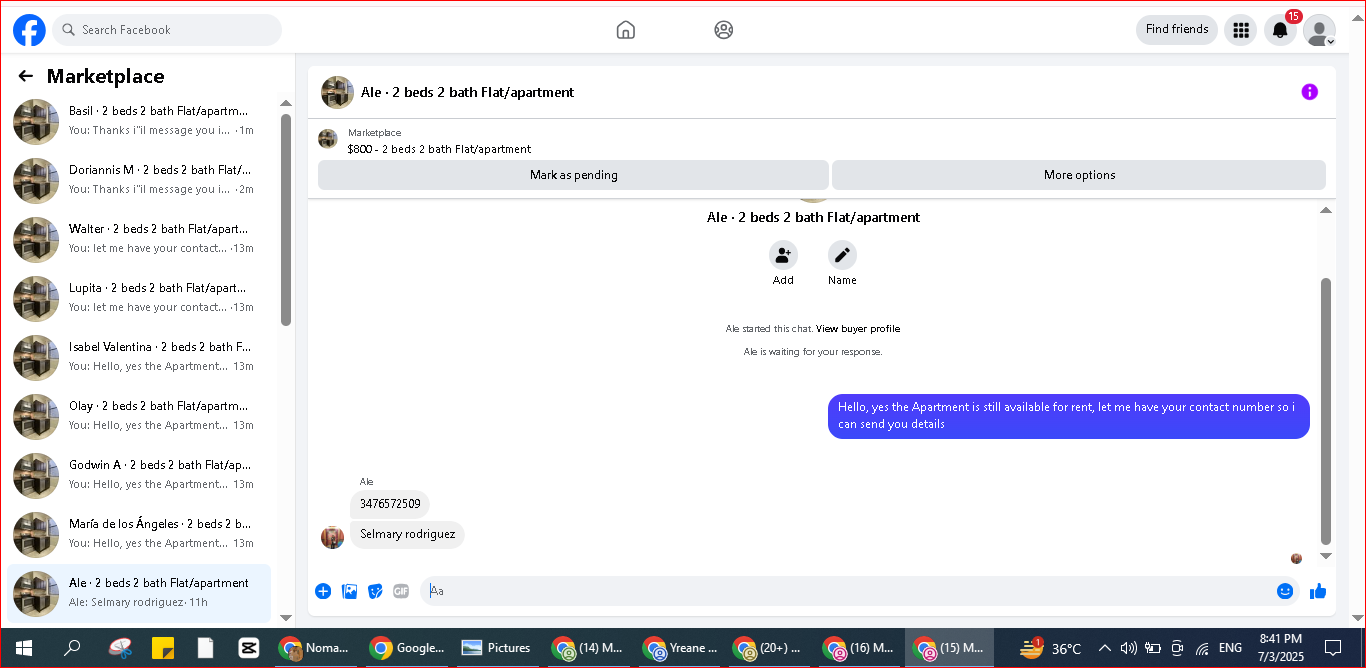Click chat scroll up arrow
This screenshot has height=668, width=1366.
point(1326,211)
